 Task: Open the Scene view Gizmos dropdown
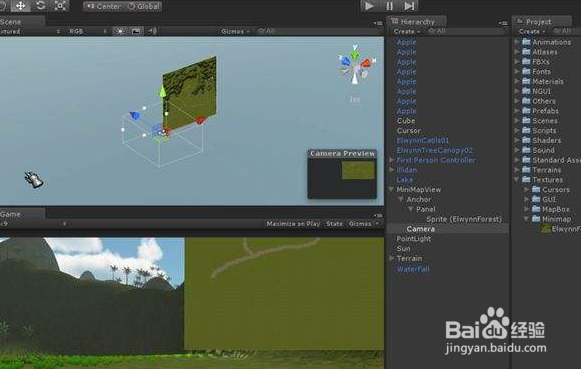coord(235,31)
